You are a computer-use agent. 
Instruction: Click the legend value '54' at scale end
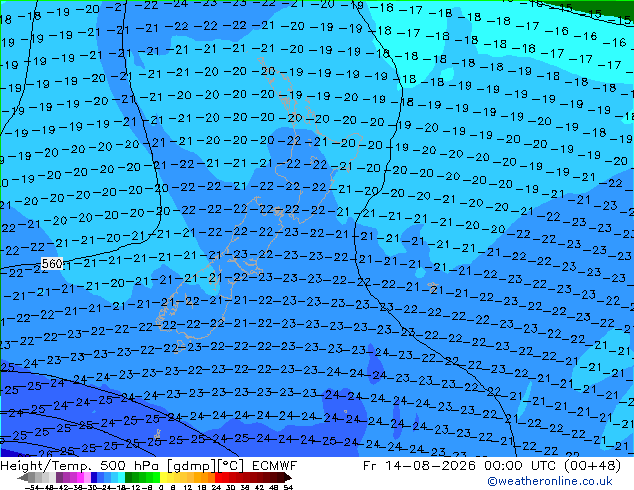coord(288,487)
